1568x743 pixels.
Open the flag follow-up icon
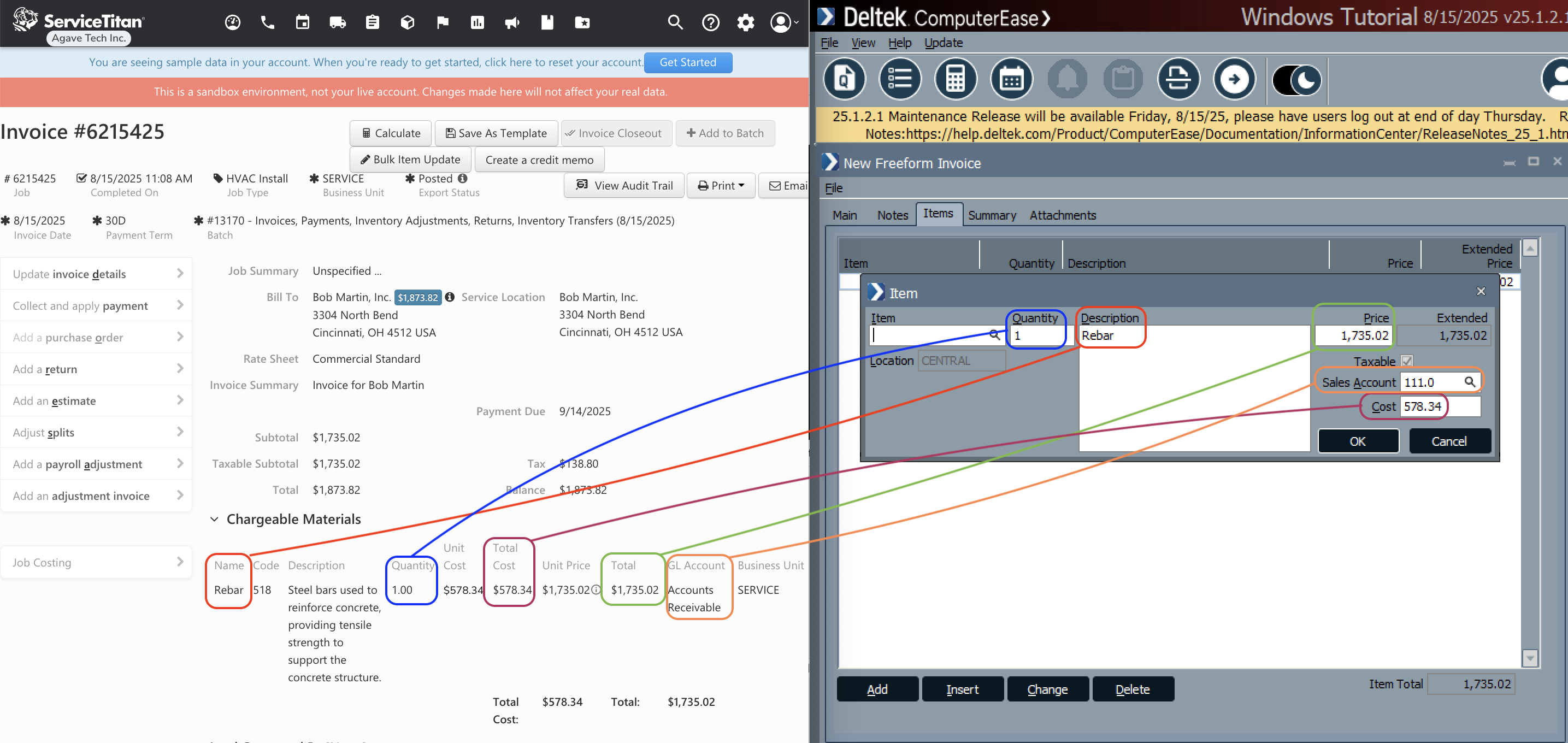point(443,22)
